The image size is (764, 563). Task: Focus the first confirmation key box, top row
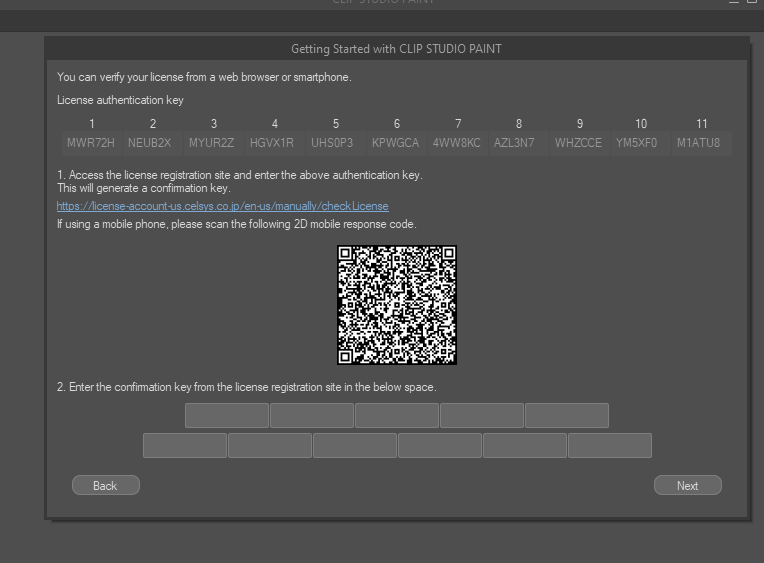(x=227, y=415)
